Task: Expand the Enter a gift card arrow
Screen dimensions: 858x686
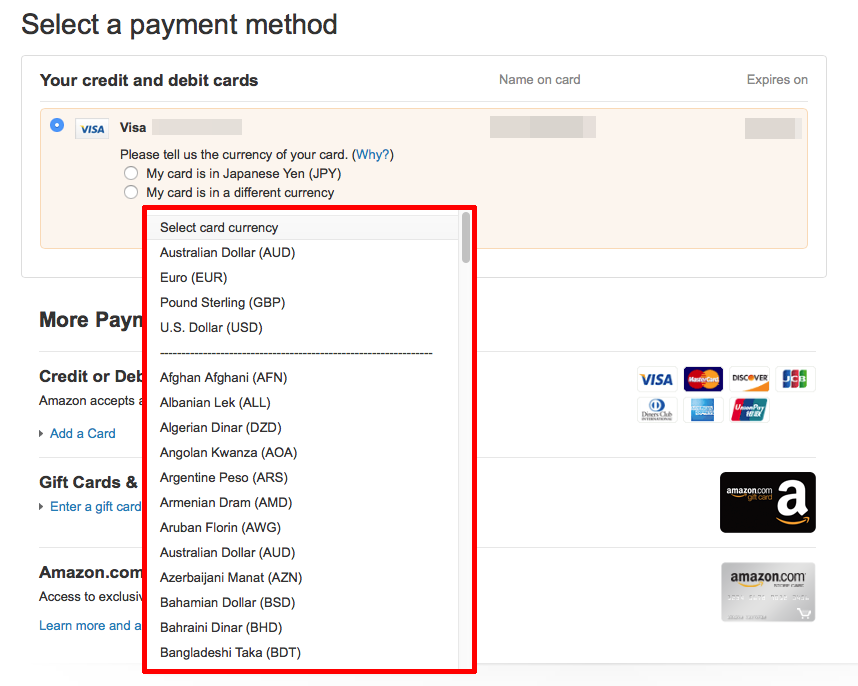Action: tap(41, 507)
